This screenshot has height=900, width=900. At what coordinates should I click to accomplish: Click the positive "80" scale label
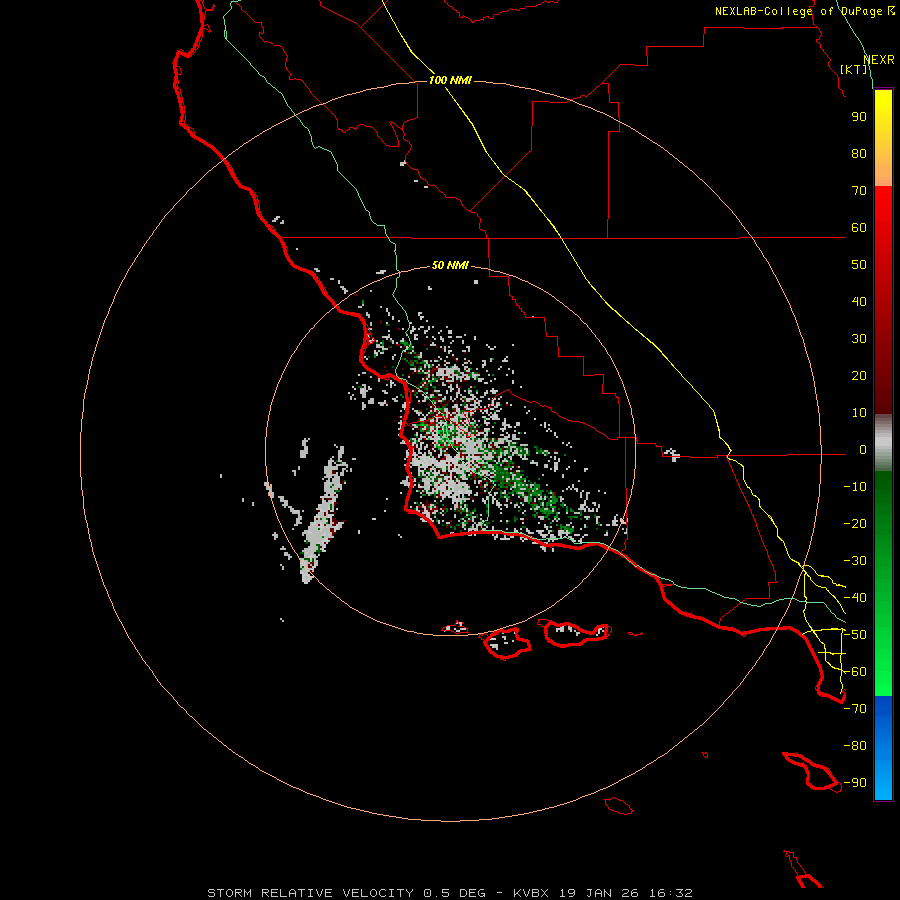tap(859, 154)
